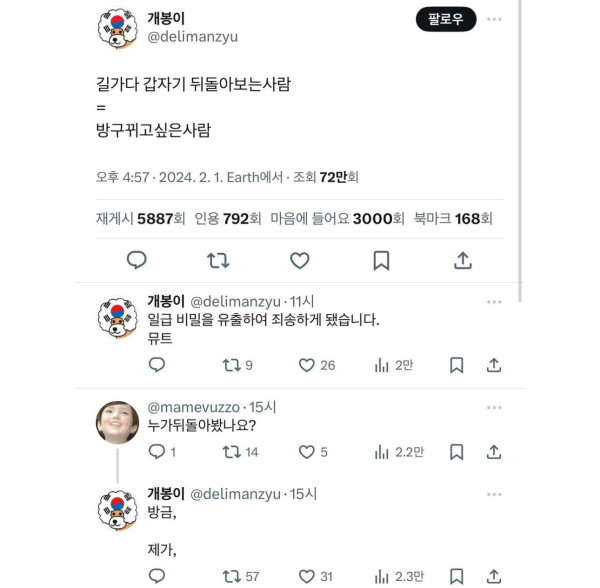Like the main tweet with heart icon
This screenshot has height=588, width=600.
pyautogui.click(x=300, y=261)
